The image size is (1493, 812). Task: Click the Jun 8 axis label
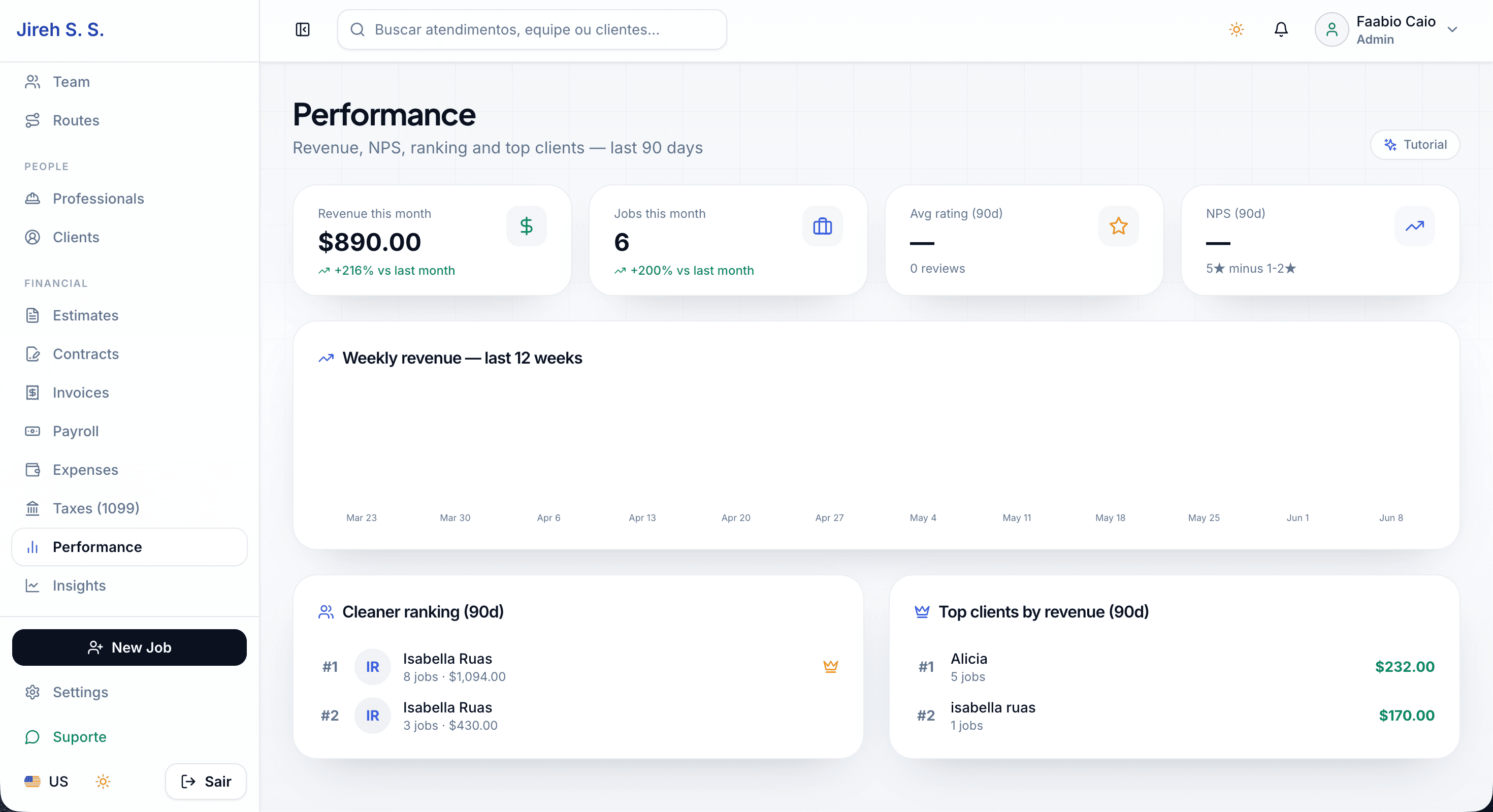click(1391, 517)
